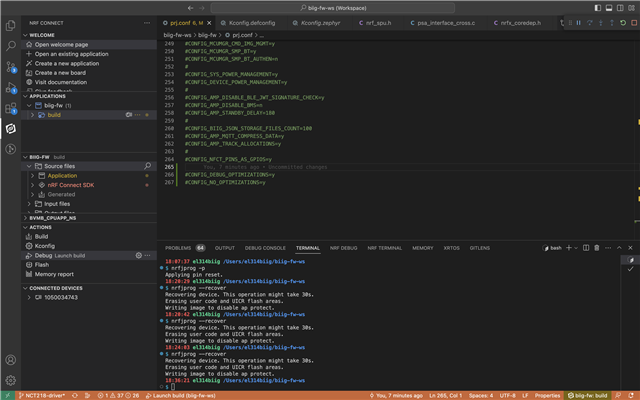Open the Search view in activity bar

pos(11,46)
